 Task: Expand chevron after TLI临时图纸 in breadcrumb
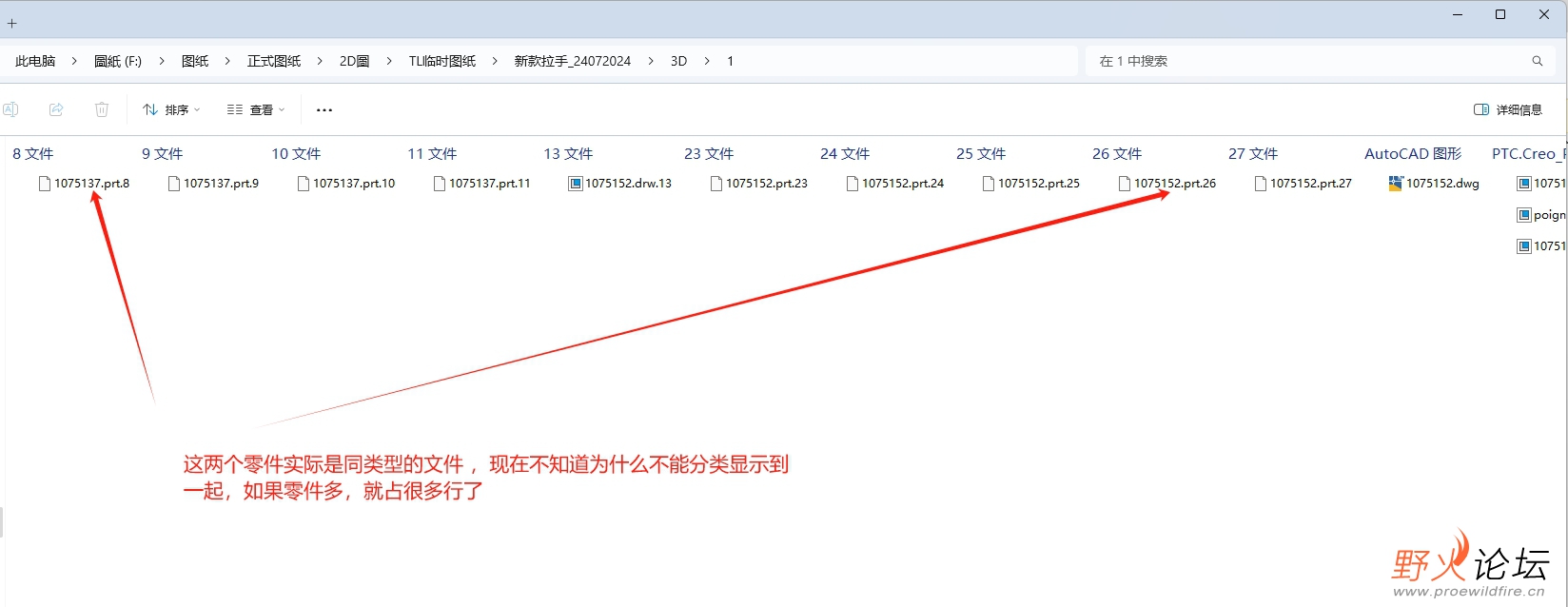click(495, 61)
